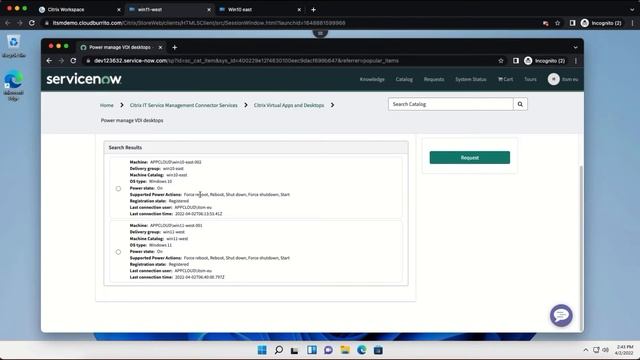Open the chat bubble widget

(x=561, y=316)
